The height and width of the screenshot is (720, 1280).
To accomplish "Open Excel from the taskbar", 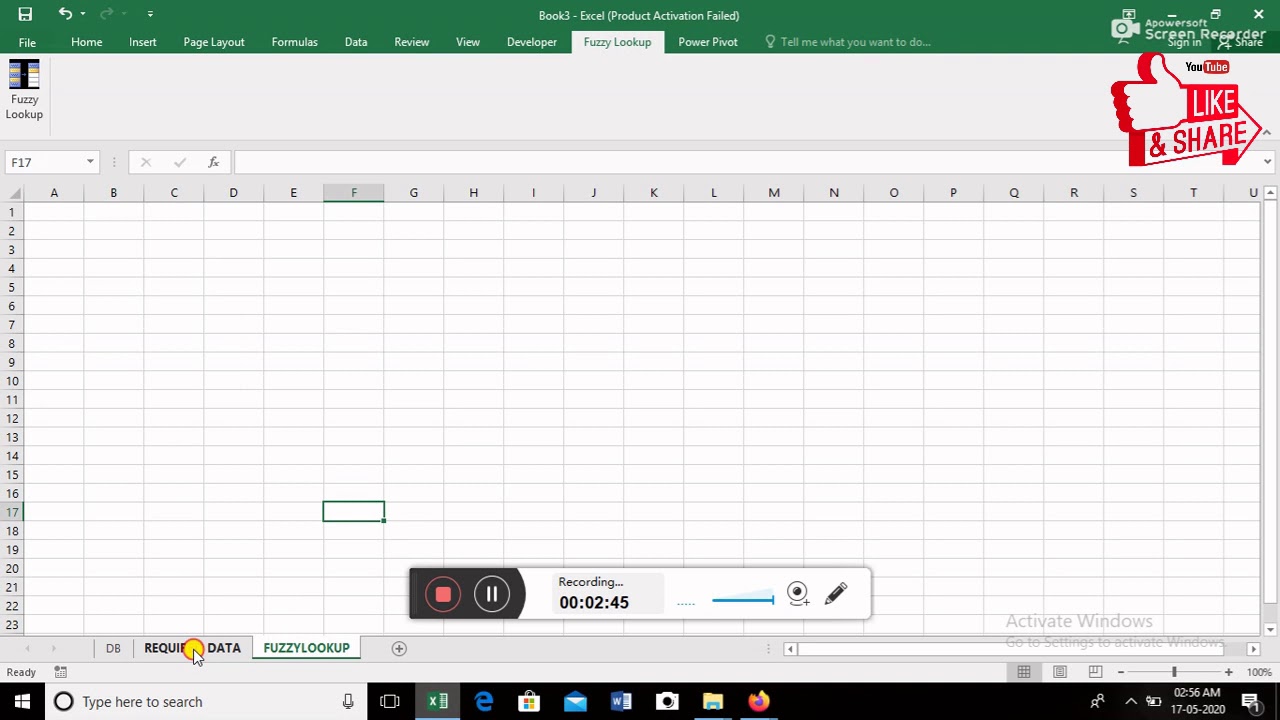I will [x=438, y=701].
